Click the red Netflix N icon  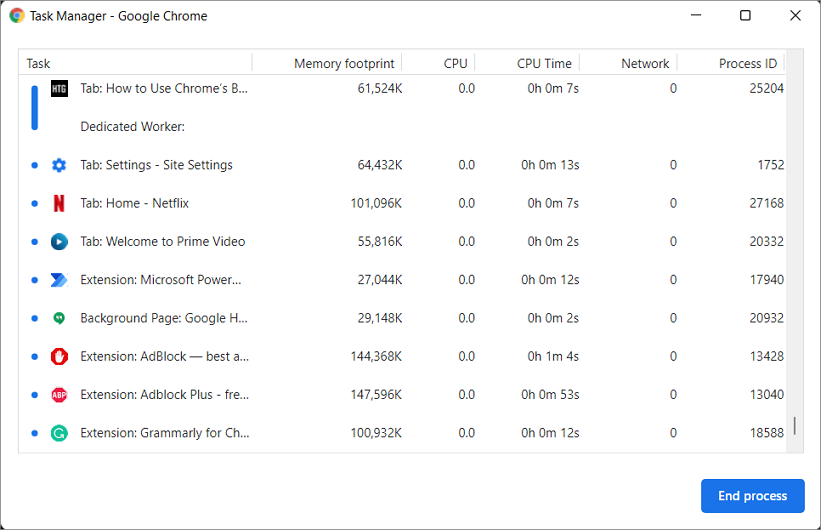tap(59, 203)
